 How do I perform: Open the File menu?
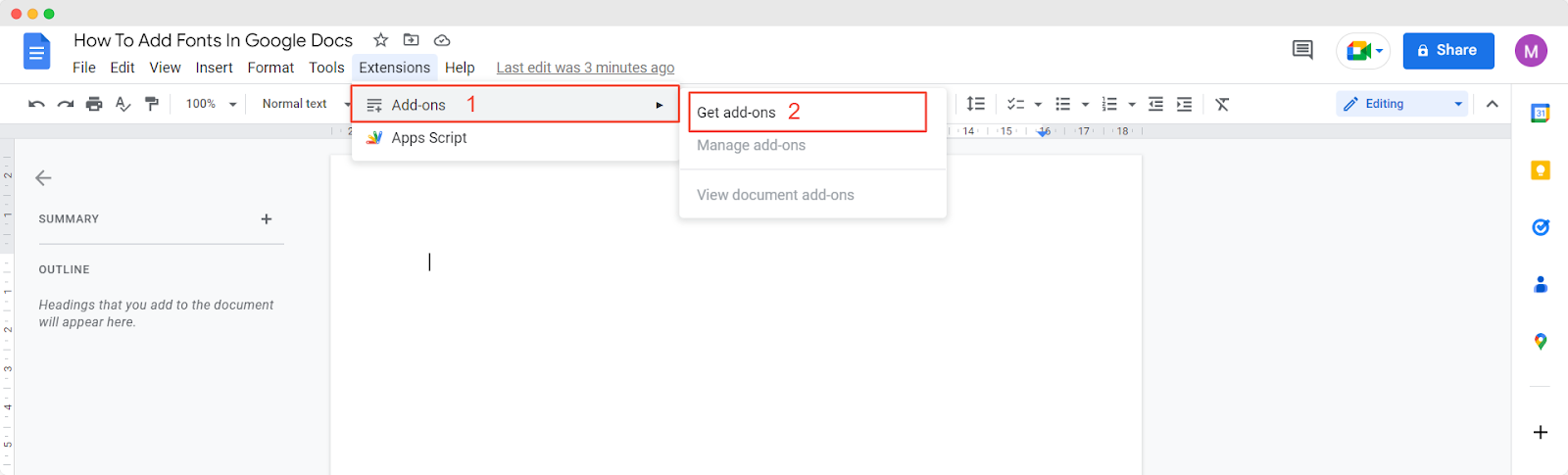click(84, 68)
